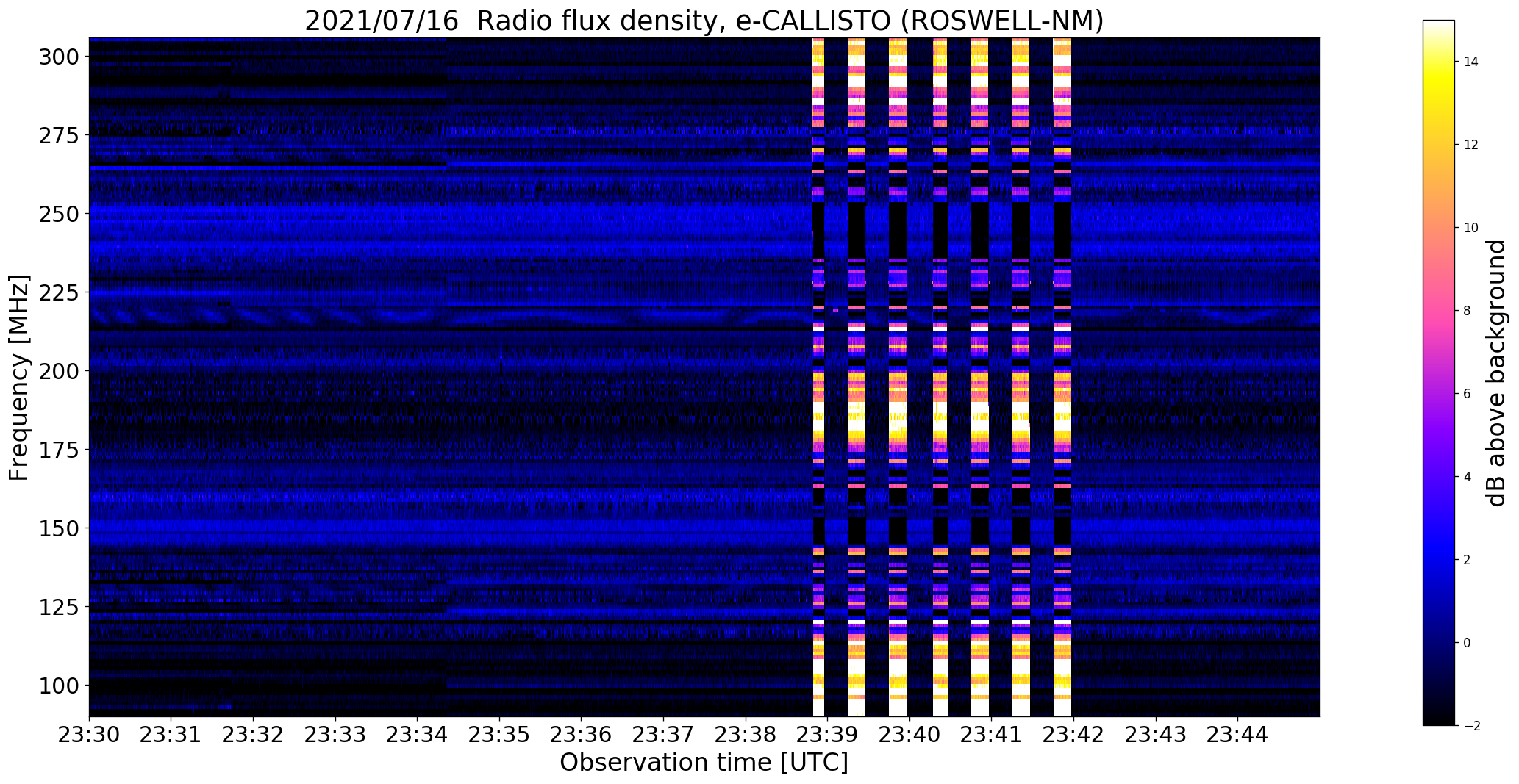Click the 250 frequency tick label

[58, 214]
